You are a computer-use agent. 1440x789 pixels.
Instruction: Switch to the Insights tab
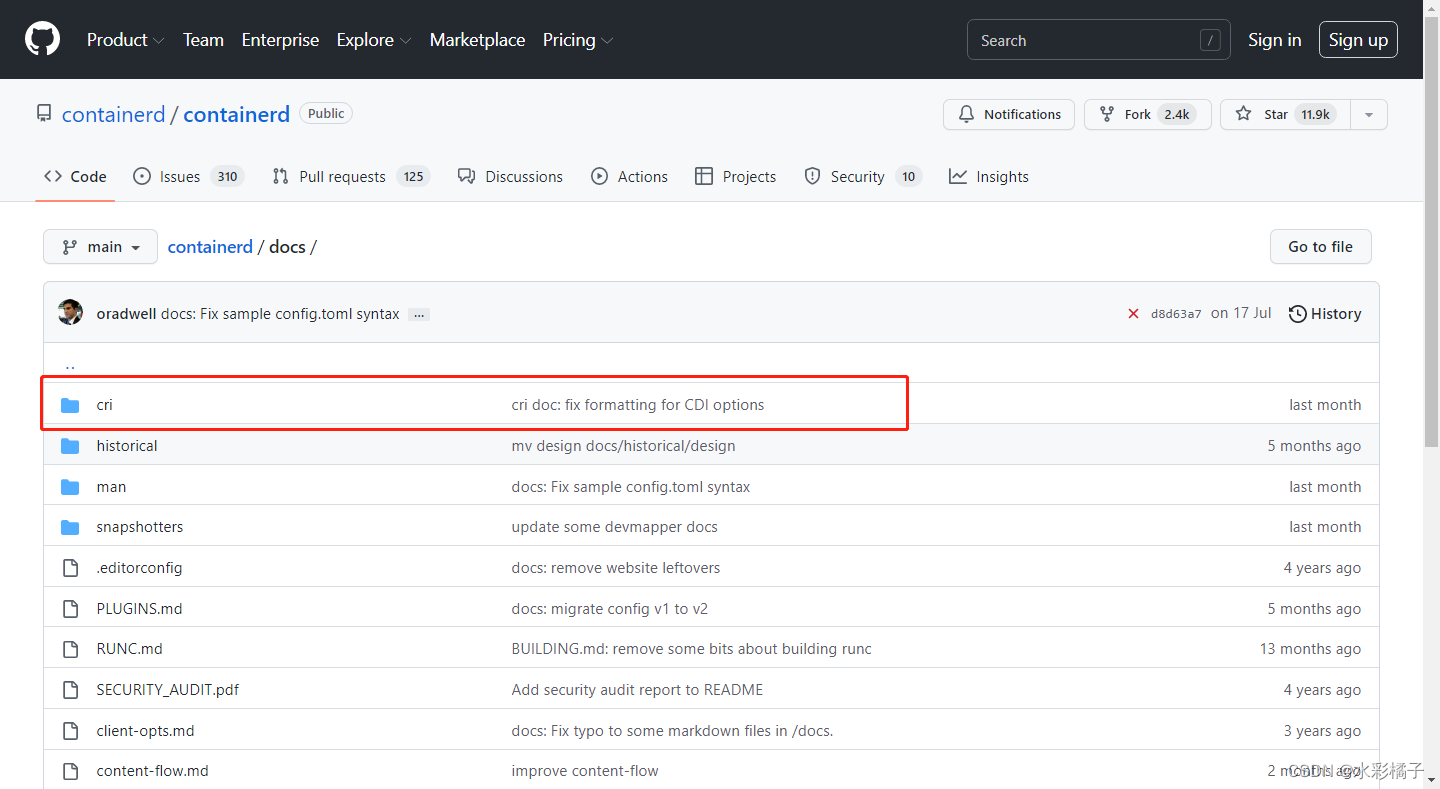pyautogui.click(x=989, y=176)
